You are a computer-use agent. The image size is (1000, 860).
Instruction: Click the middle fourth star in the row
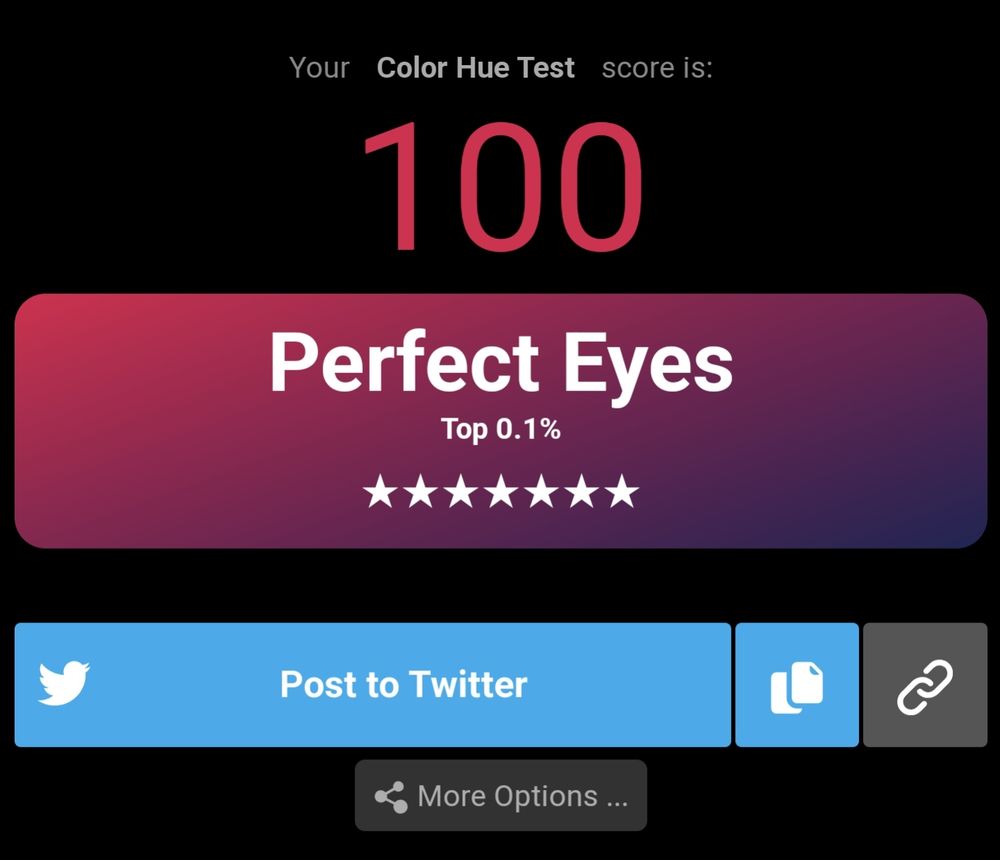(500, 492)
